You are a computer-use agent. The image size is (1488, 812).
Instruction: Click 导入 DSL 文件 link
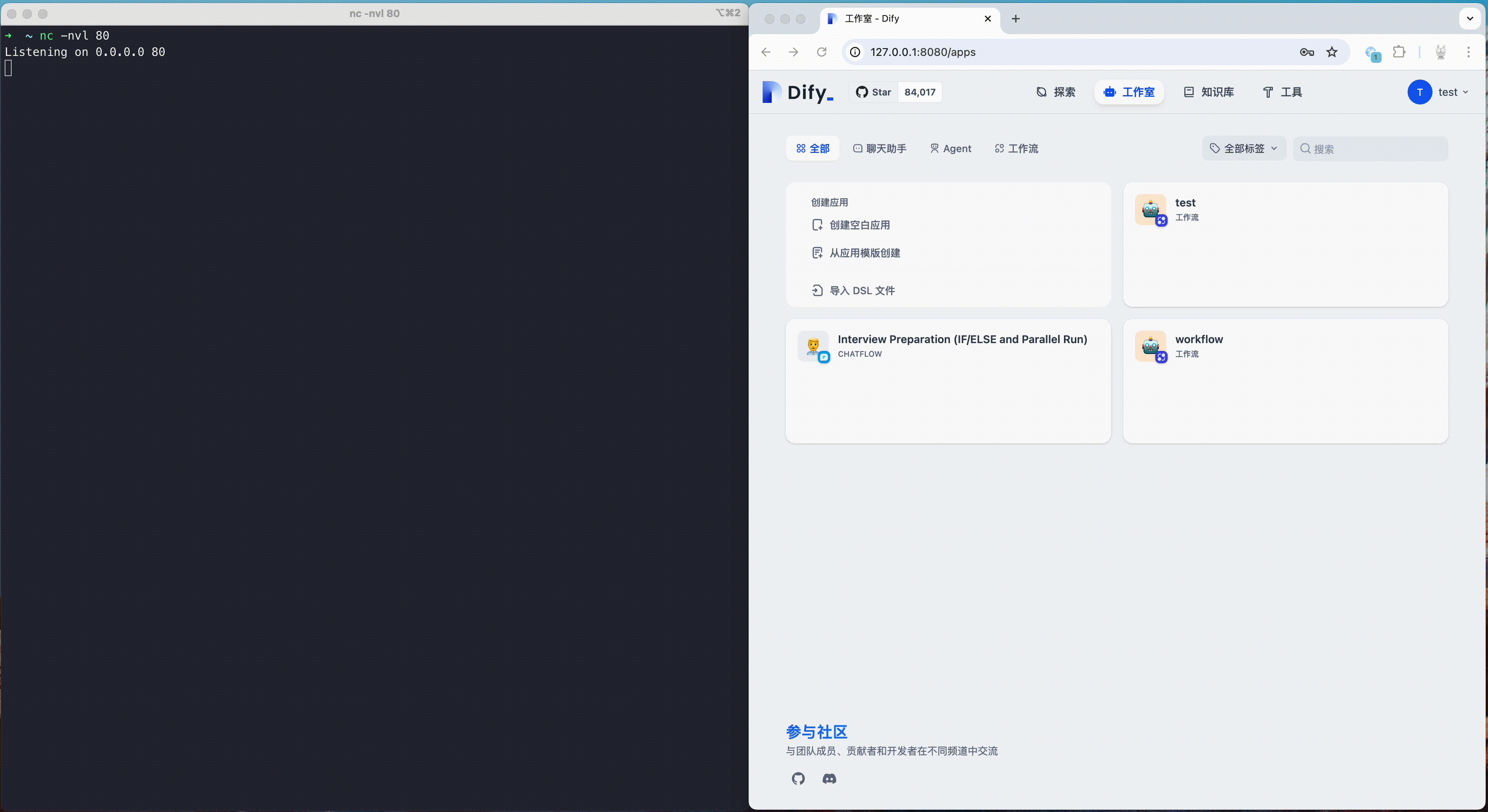point(861,290)
